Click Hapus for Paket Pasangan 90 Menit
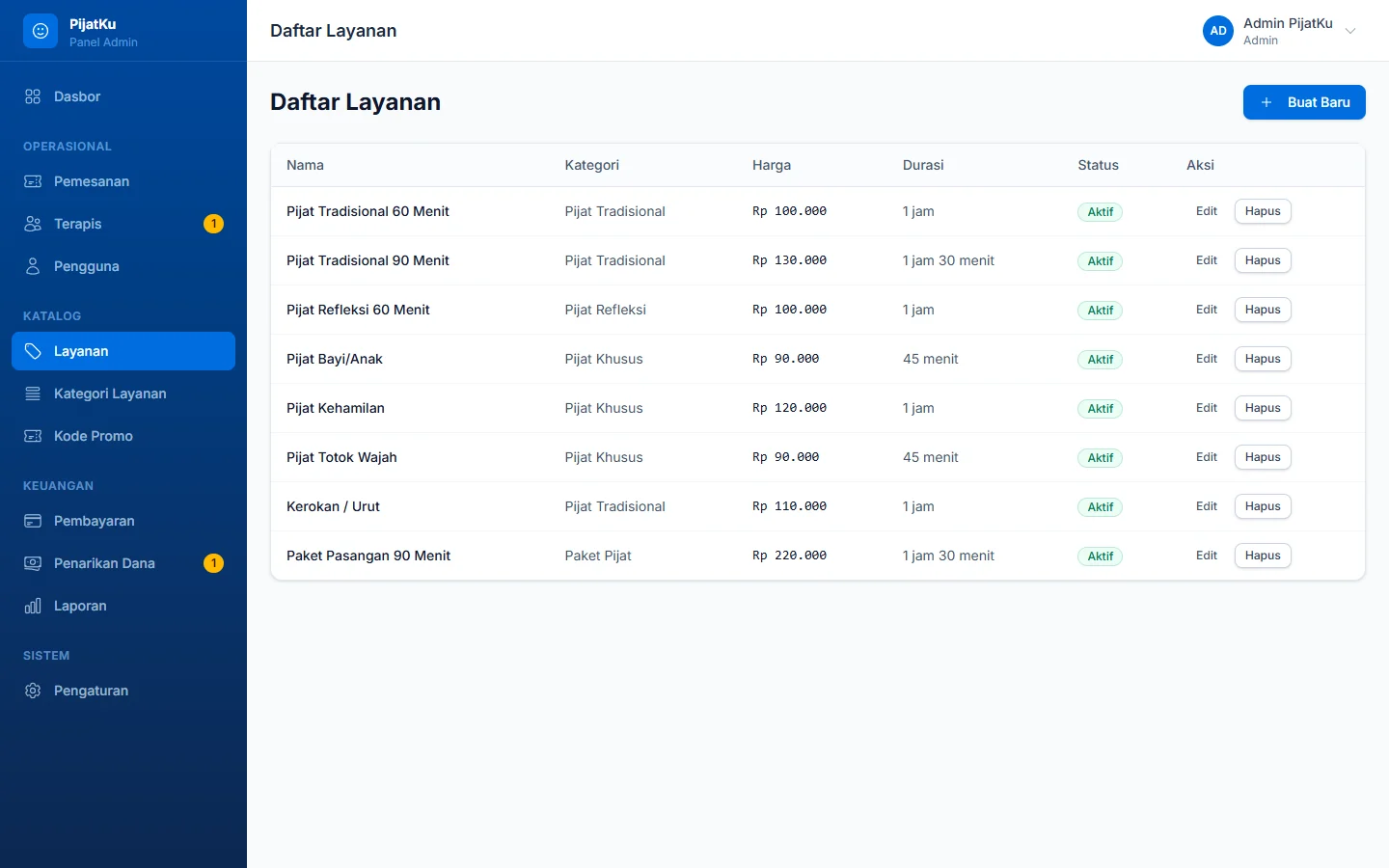This screenshot has height=868, width=1389. click(1263, 556)
